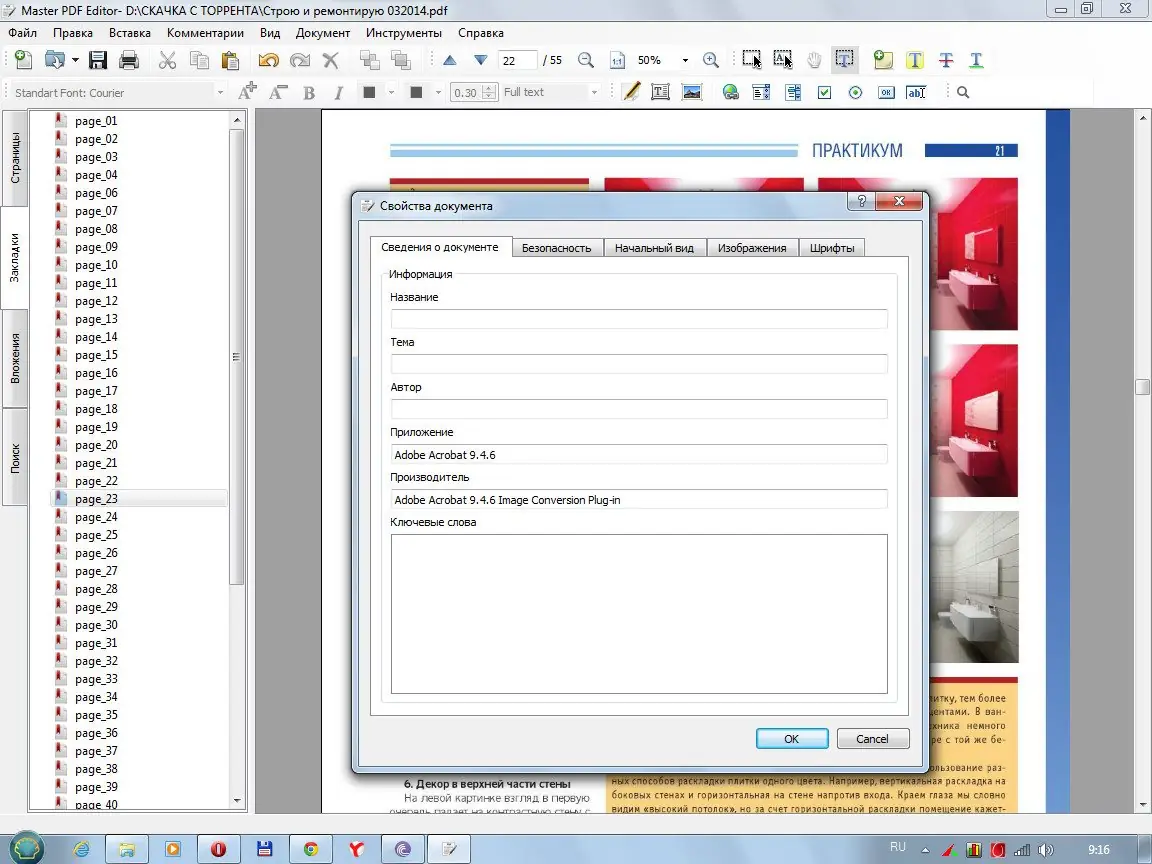Screen dimensions: 1152x864
Task: Select the object selection tool
Action: (x=752, y=60)
